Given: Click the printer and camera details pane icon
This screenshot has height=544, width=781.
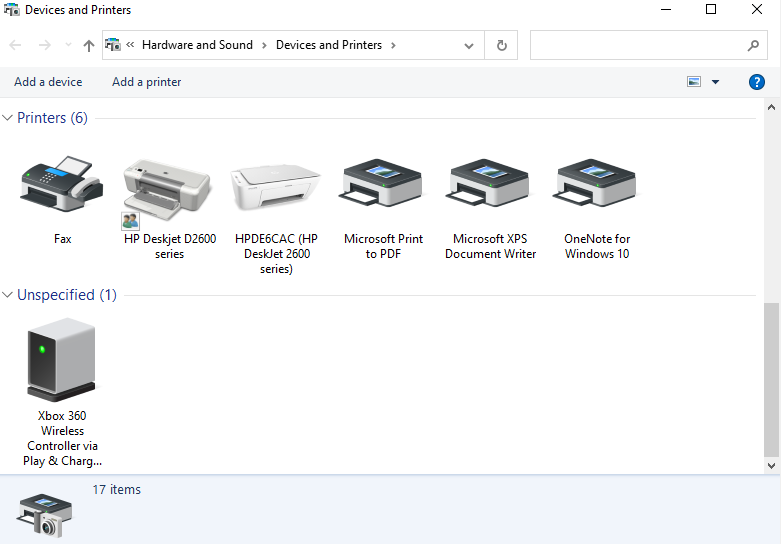Looking at the screenshot, I should (x=45, y=515).
